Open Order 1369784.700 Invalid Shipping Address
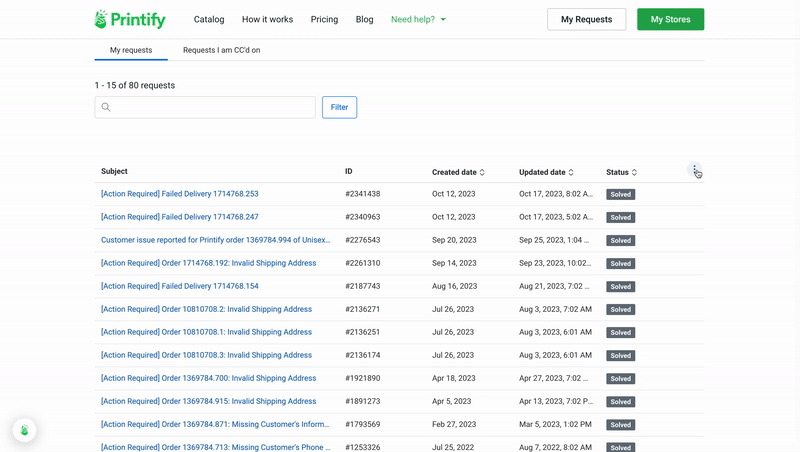 209,378
